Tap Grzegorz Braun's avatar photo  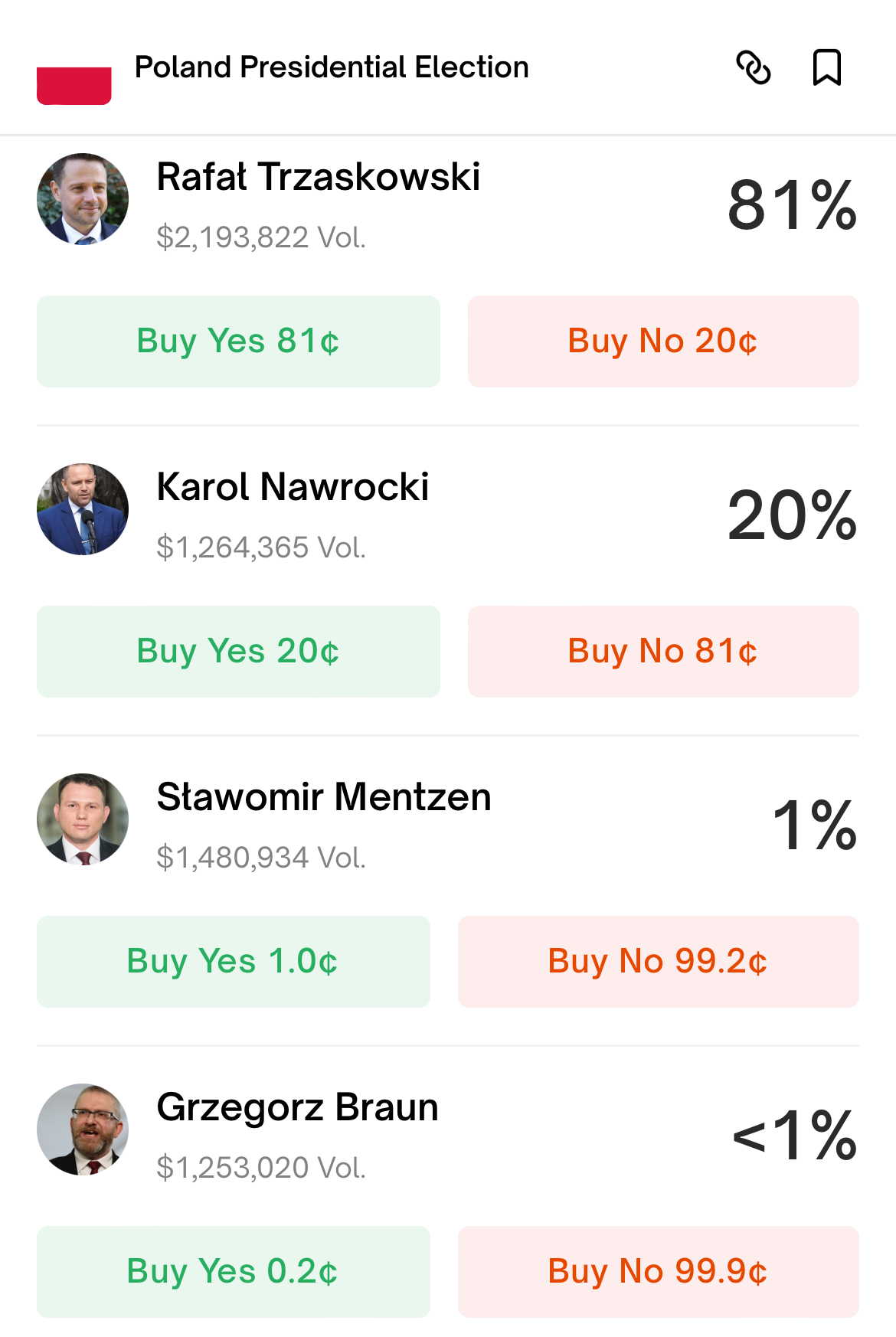click(83, 1129)
